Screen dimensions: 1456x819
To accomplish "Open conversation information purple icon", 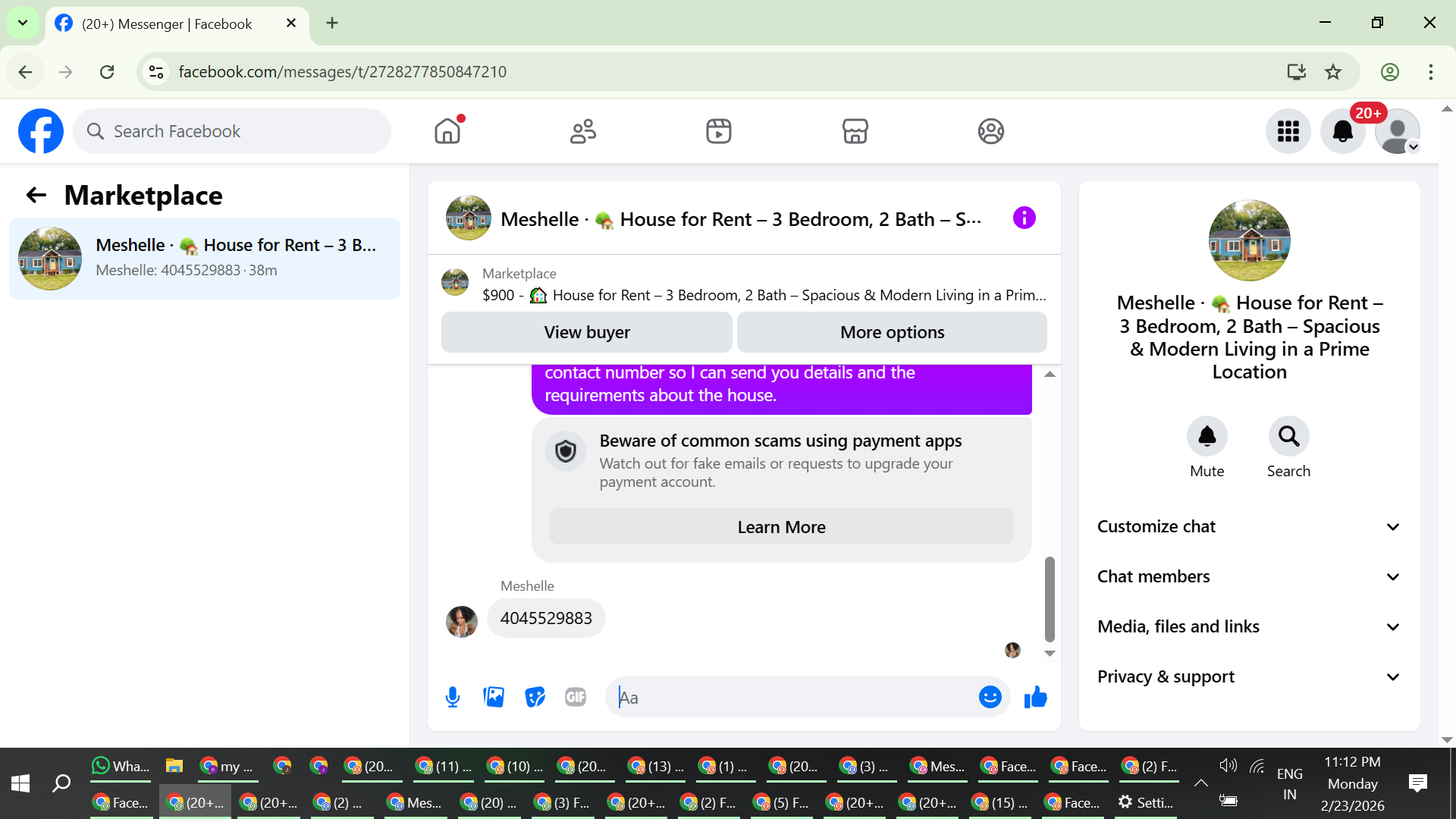I will (1024, 218).
